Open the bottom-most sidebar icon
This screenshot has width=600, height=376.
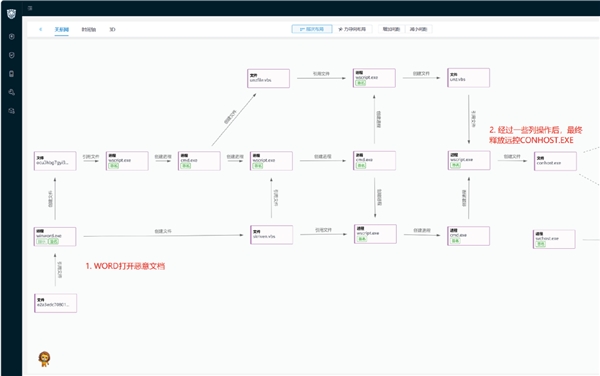click(x=11, y=111)
